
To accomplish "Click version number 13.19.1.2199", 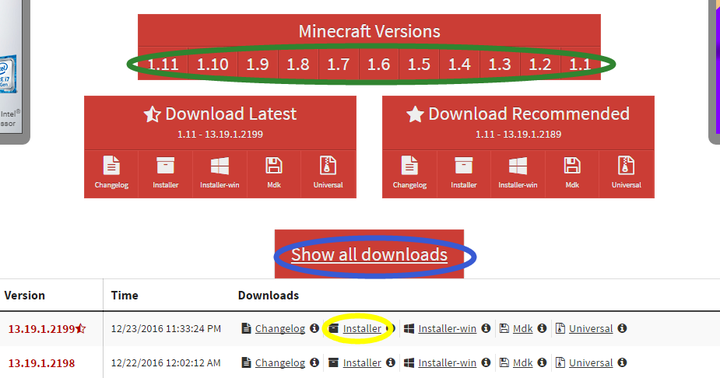I will click(42, 329).
